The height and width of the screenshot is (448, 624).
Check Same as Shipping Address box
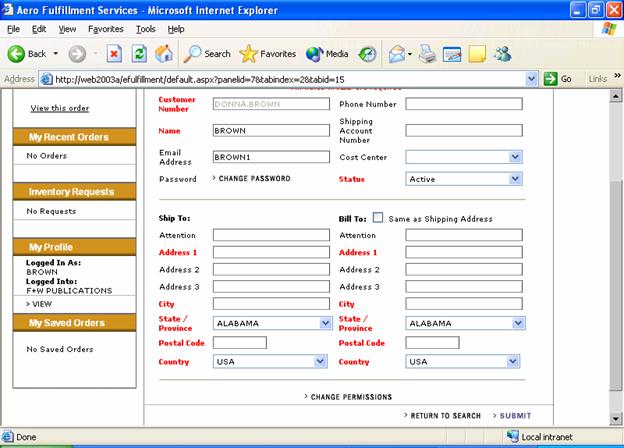(378, 217)
